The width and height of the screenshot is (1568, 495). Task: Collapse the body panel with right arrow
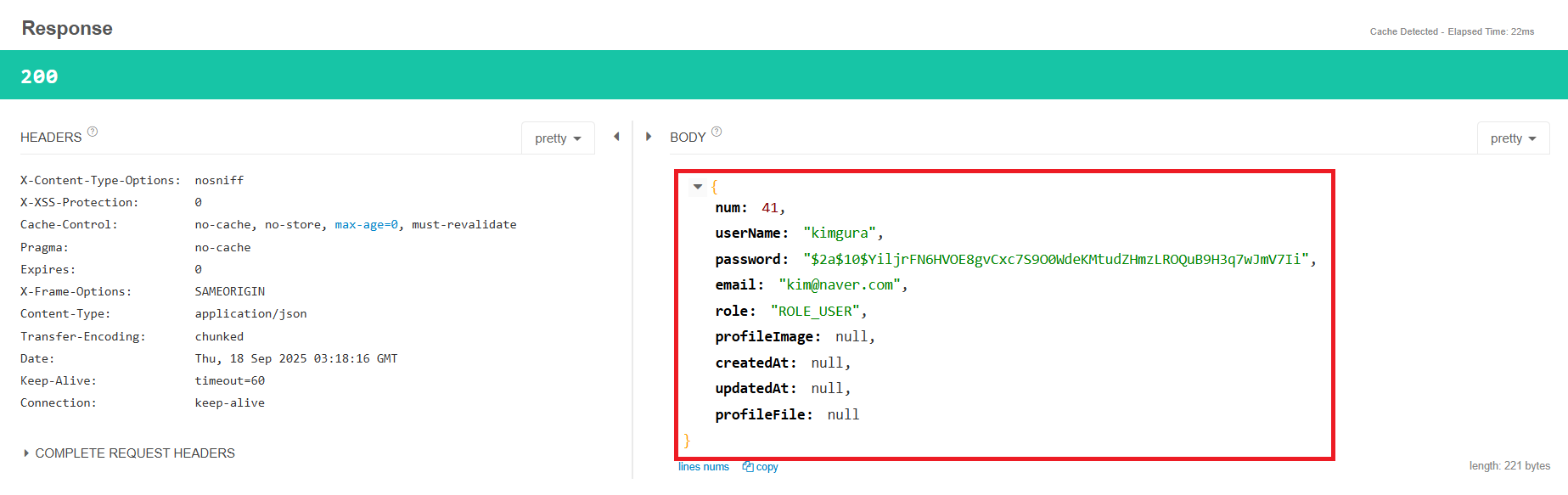pyautogui.click(x=649, y=137)
